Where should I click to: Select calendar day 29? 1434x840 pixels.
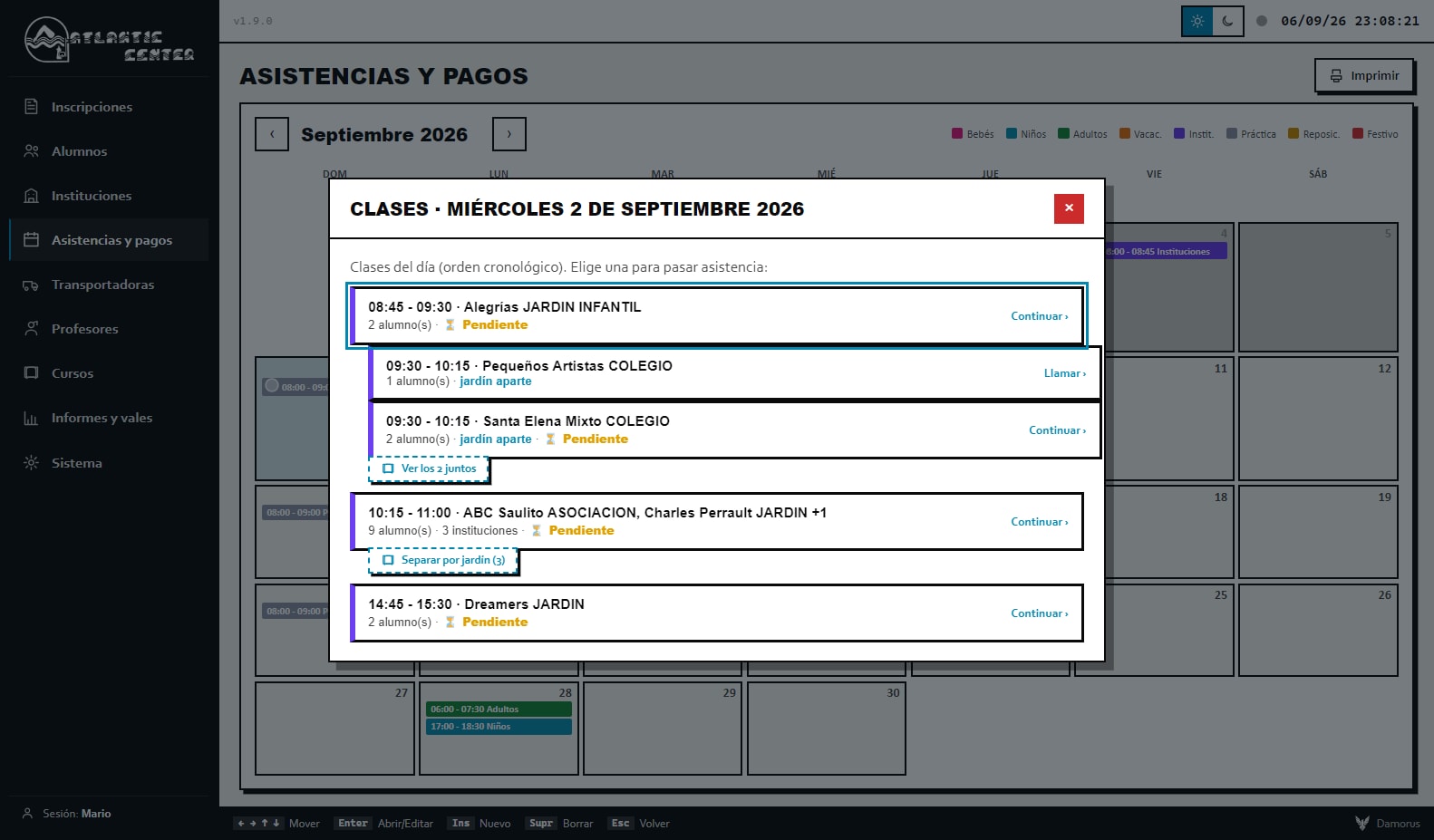[x=663, y=729]
